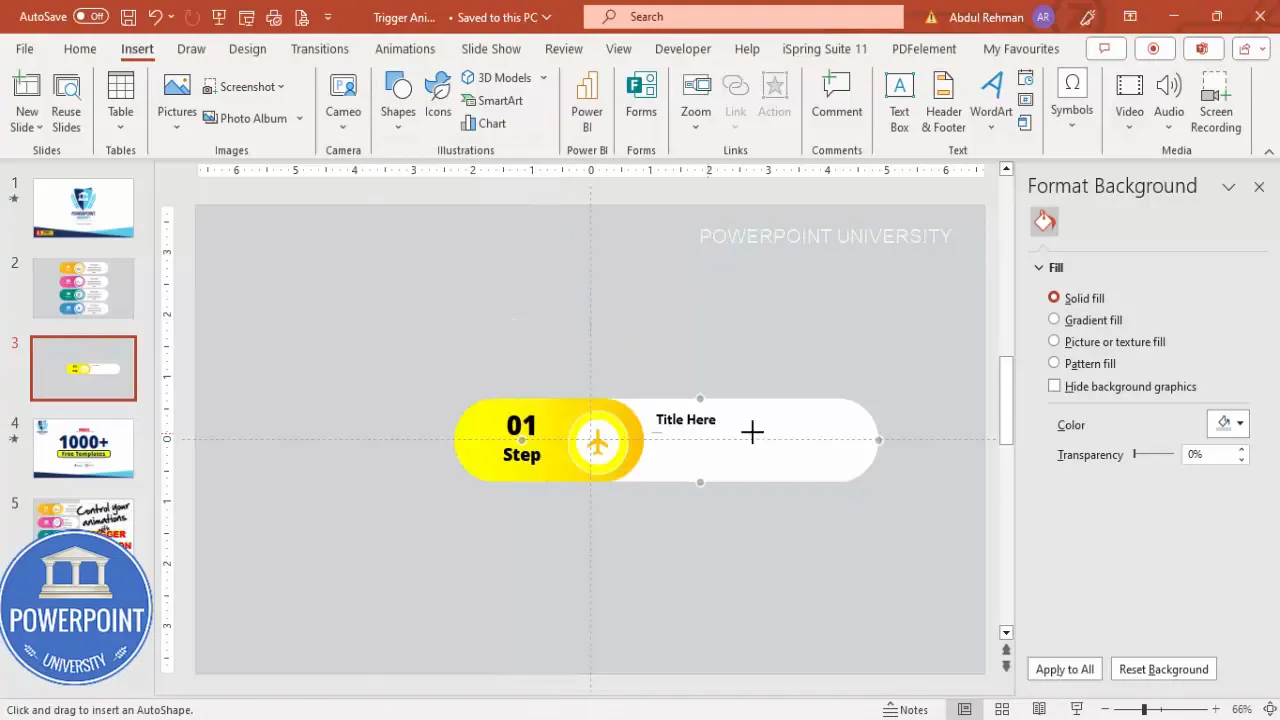1280x720 pixels.
Task: Enable Hide background graphics
Action: pyautogui.click(x=1054, y=385)
